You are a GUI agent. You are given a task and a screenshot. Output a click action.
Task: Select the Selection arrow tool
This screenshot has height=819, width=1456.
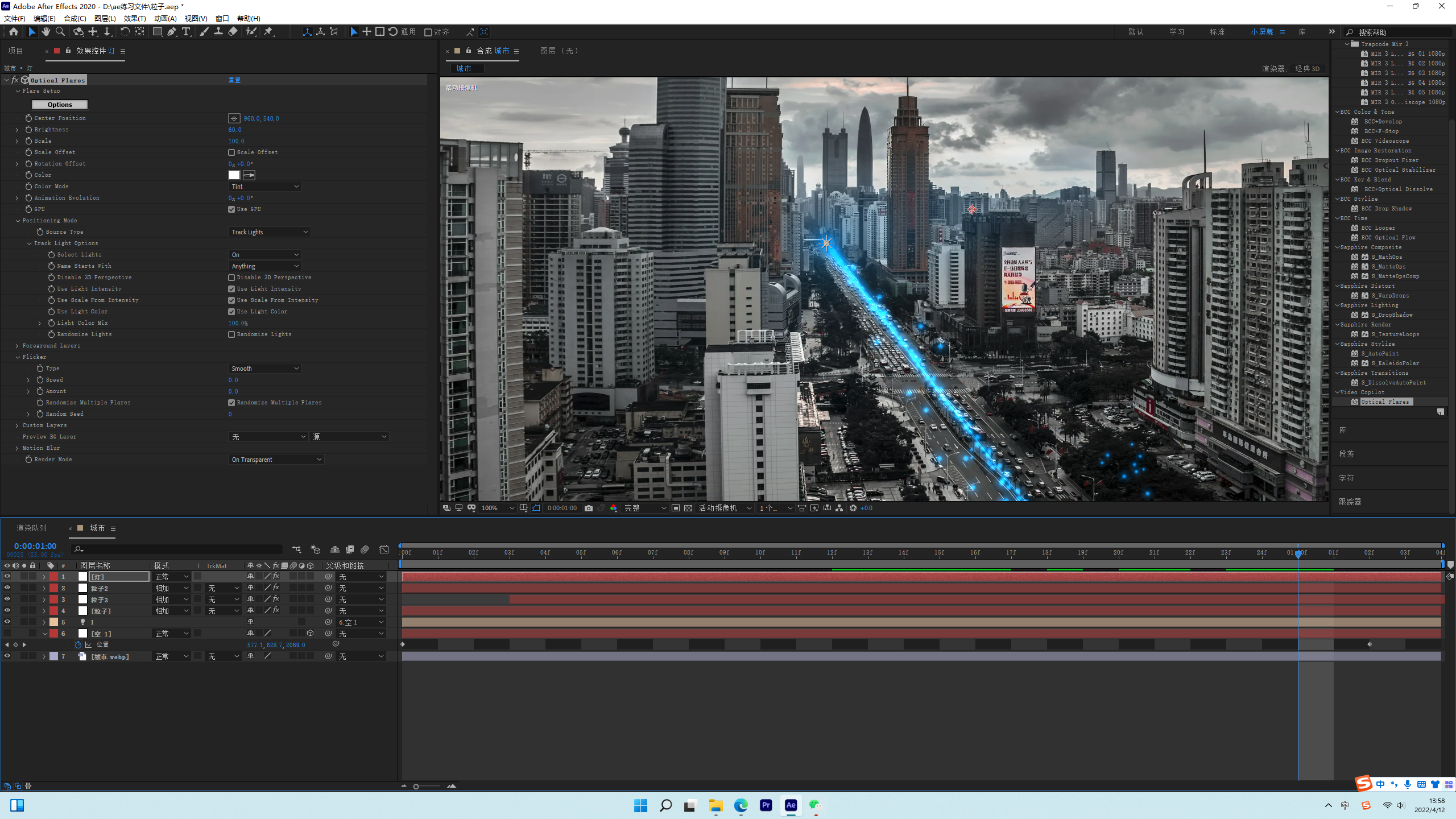click(x=32, y=32)
